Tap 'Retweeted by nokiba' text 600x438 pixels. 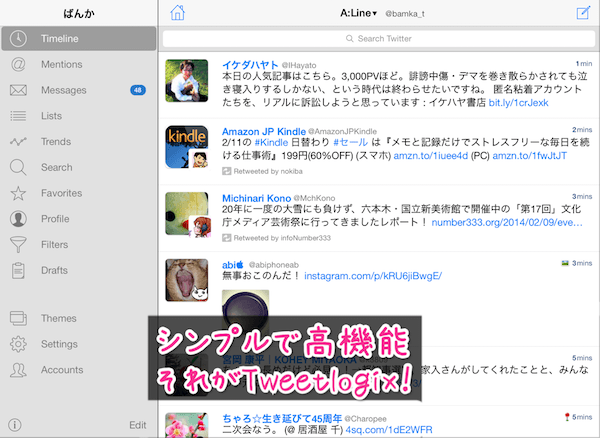coord(268,171)
